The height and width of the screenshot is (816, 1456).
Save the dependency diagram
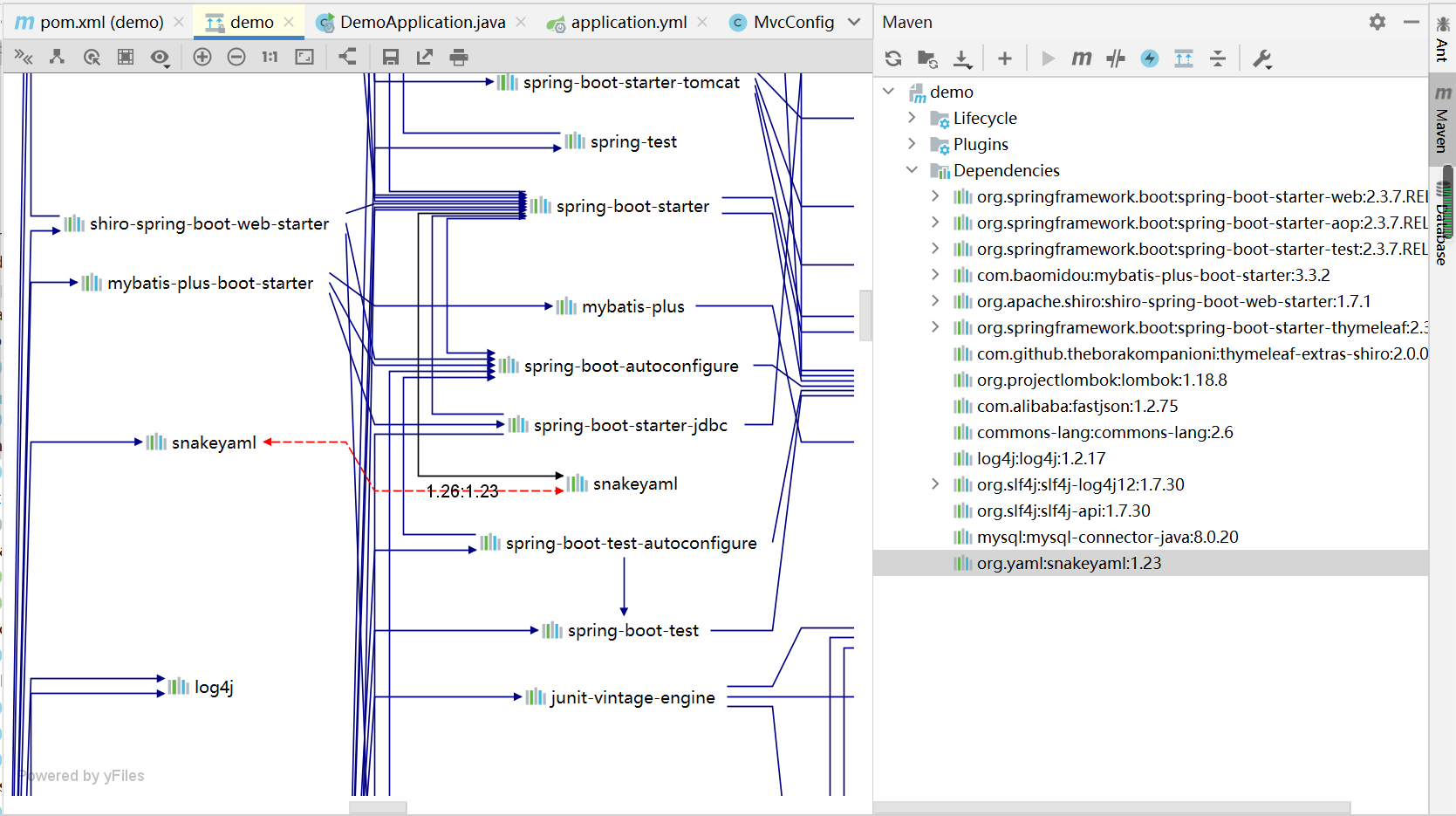pos(391,57)
